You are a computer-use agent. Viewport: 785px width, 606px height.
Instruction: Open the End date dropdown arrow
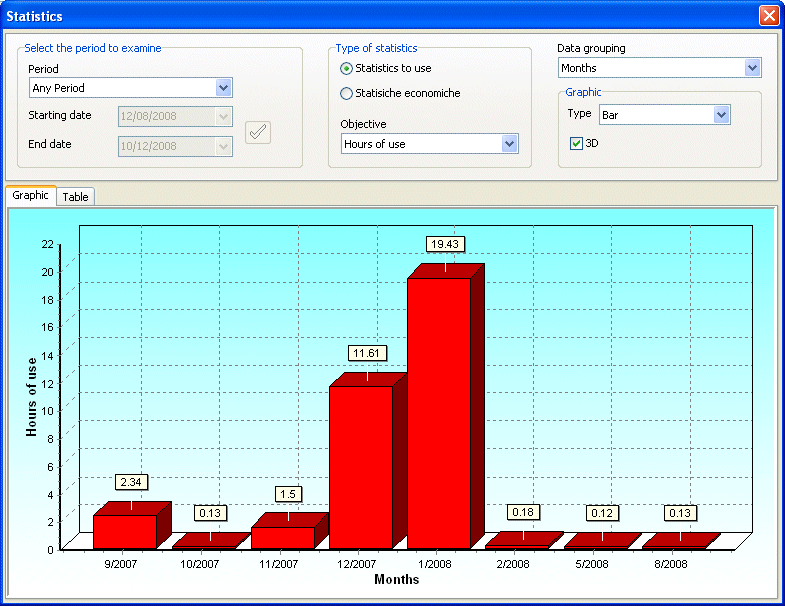point(223,146)
